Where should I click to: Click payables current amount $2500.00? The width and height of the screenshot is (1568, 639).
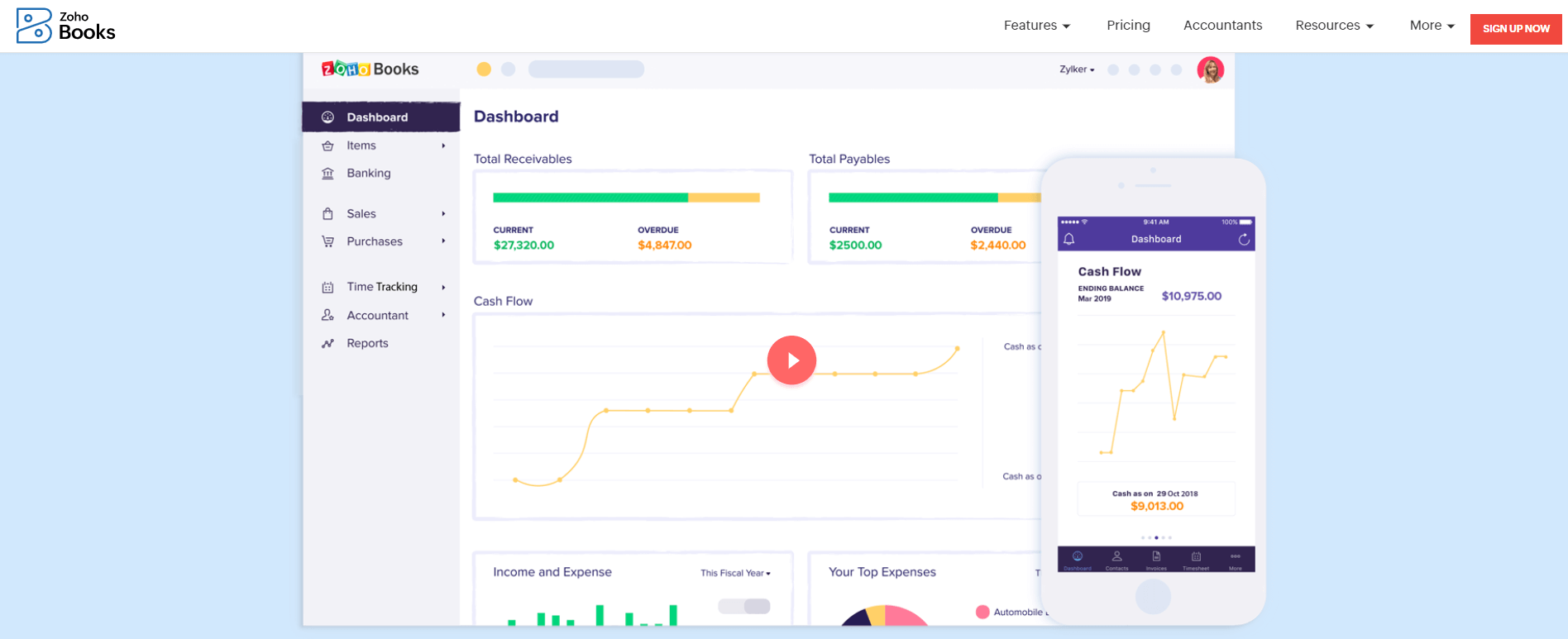pyautogui.click(x=855, y=246)
